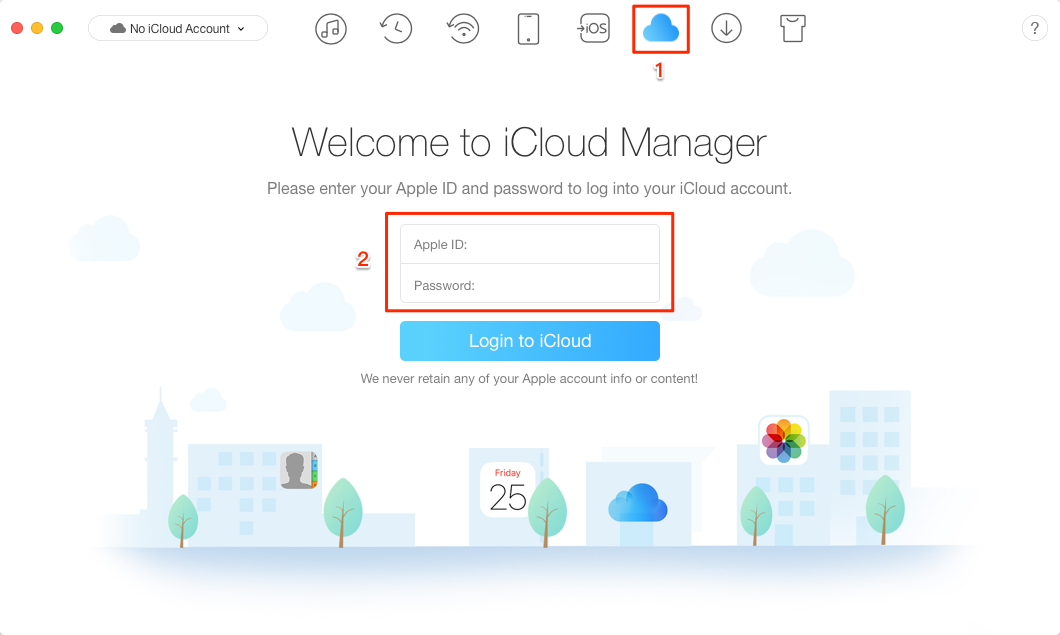Open the iTunes Library music icon
The image size is (1060, 635).
point(331,29)
